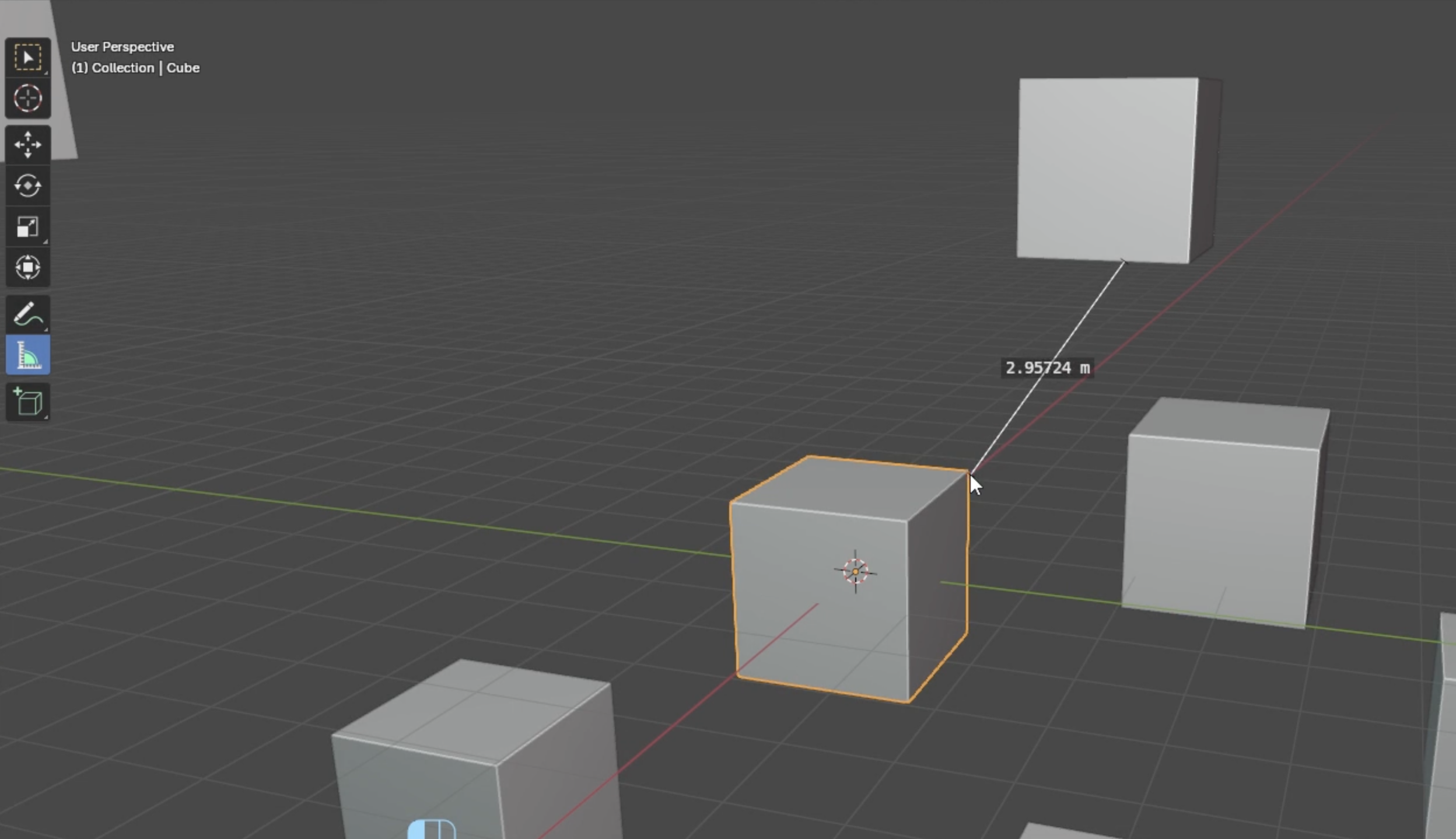This screenshot has width=1456, height=839.
Task: Activate the 3D Cursor tool
Action: point(27,98)
